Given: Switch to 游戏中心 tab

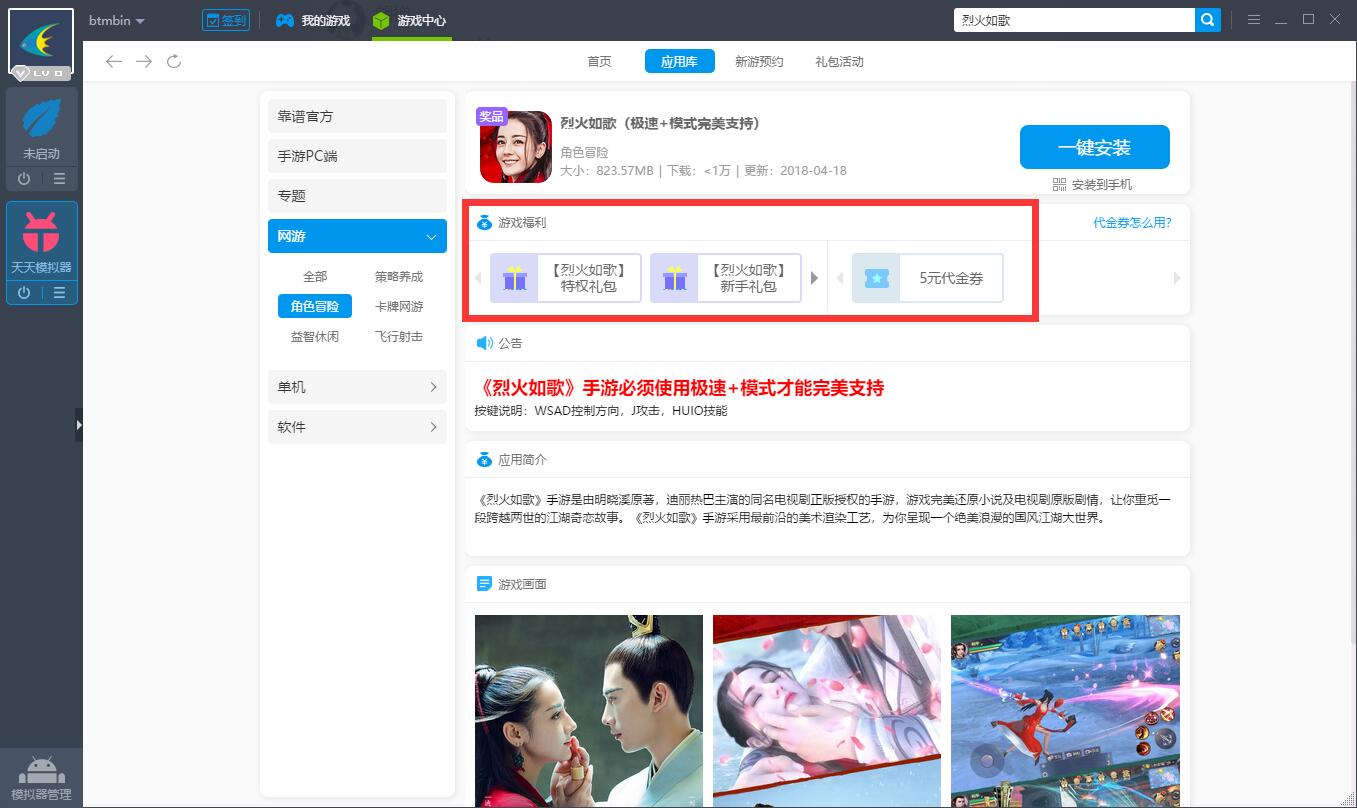Looking at the screenshot, I should (x=410, y=21).
